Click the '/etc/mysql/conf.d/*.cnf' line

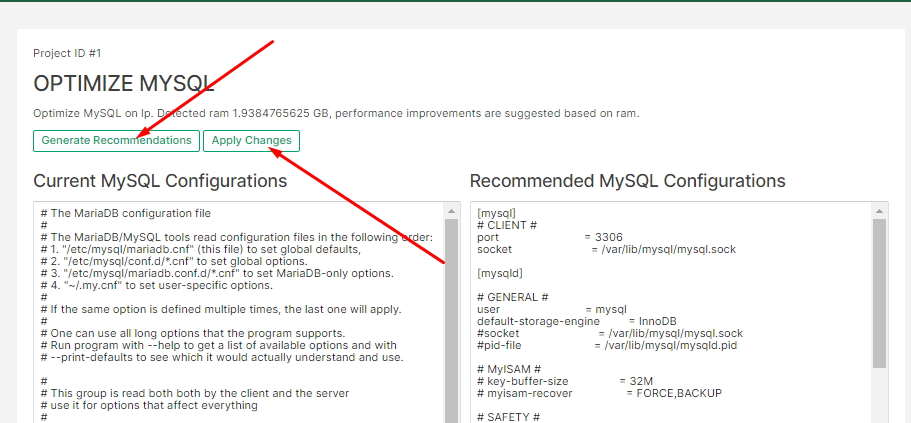174,261
